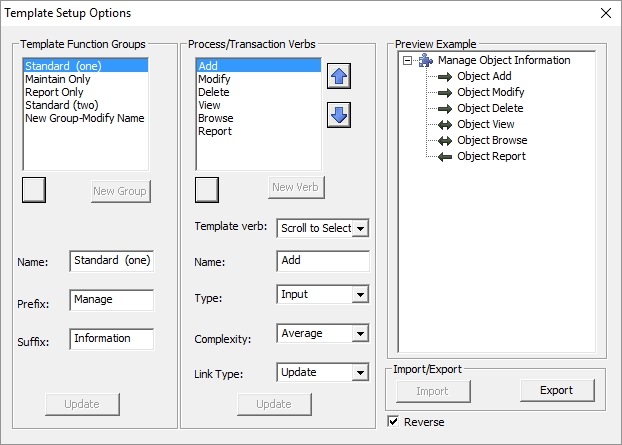This screenshot has height=445, width=622.
Task: Click blank square button under verbs list
Action: tap(206, 188)
